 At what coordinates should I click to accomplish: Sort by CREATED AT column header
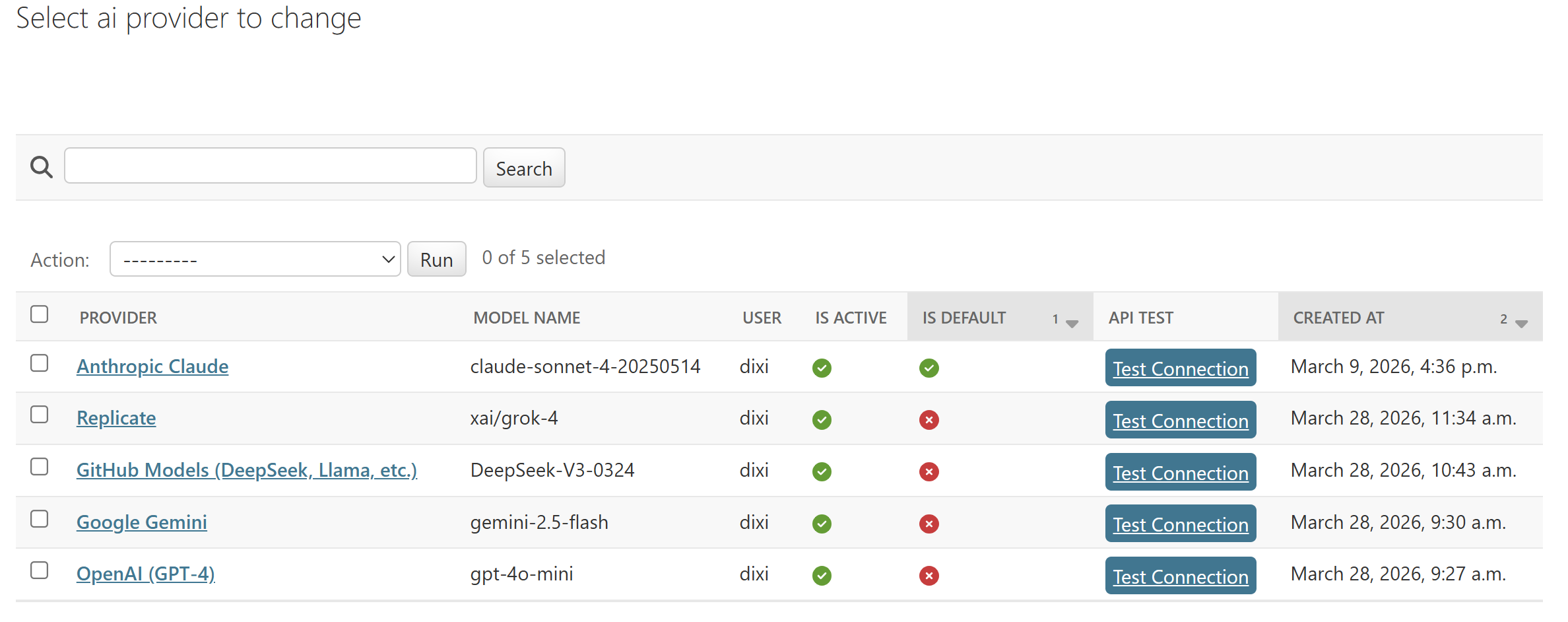(1338, 318)
